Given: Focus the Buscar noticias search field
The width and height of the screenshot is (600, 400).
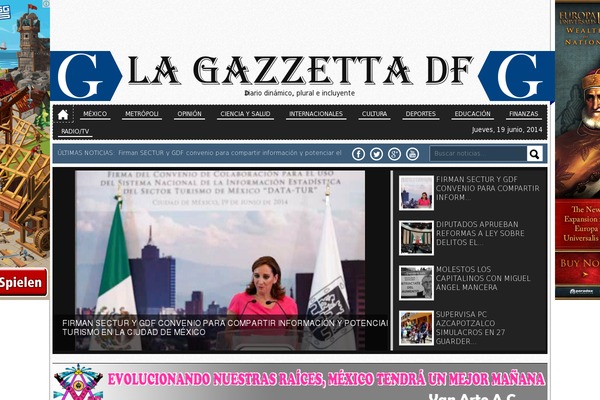Looking at the screenshot, I should pyautogui.click(x=478, y=154).
